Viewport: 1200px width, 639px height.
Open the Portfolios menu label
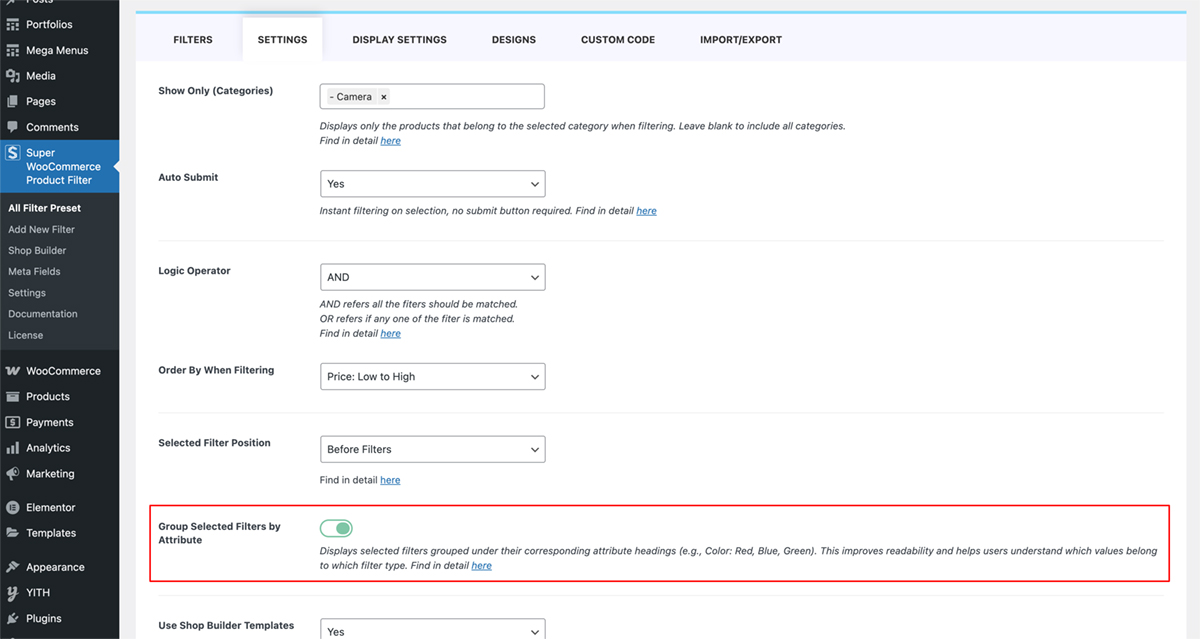pyautogui.click(x=49, y=24)
